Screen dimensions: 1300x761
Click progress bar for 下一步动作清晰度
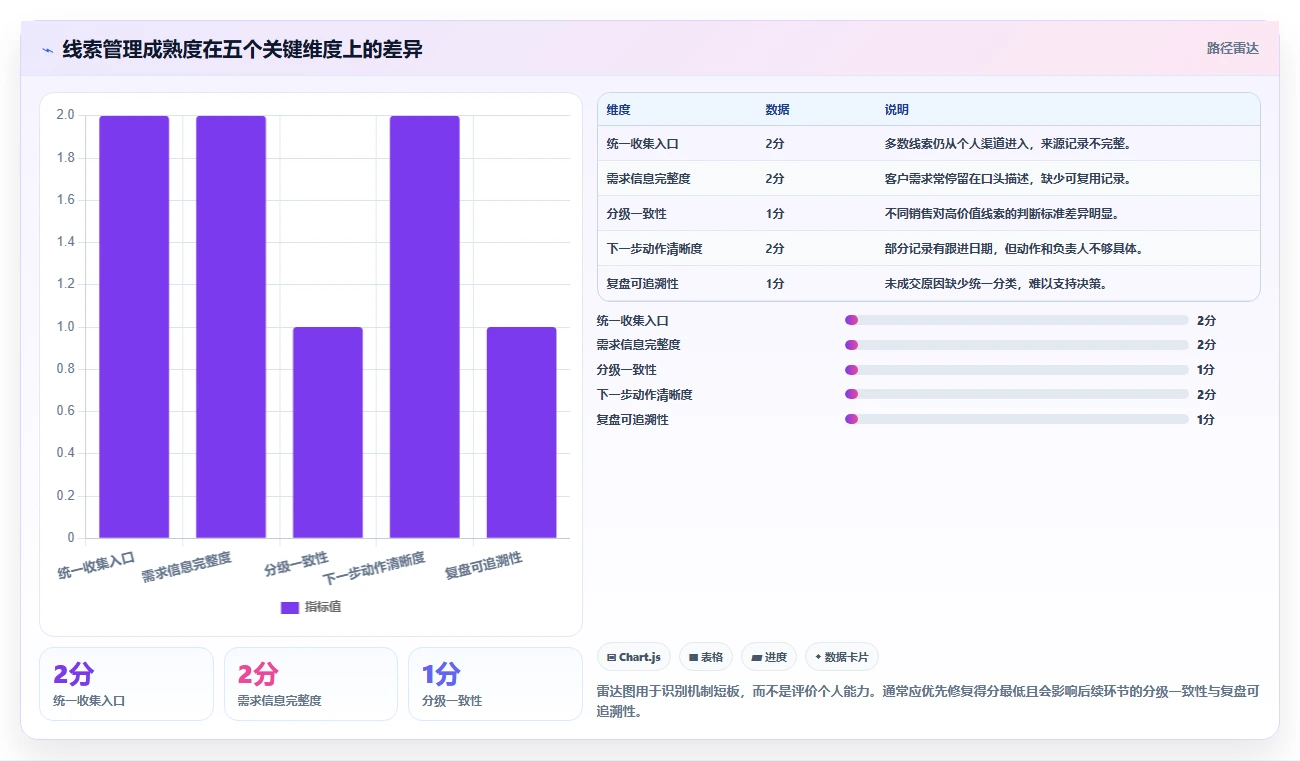coord(1016,394)
